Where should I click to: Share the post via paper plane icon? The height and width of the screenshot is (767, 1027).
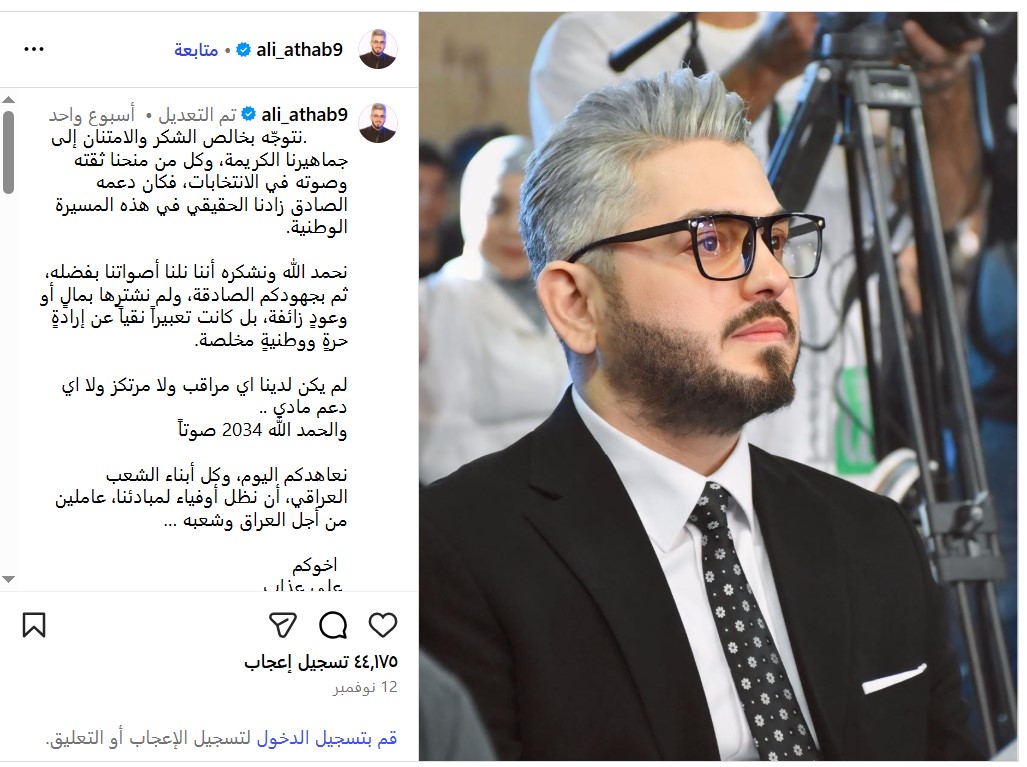click(x=284, y=625)
